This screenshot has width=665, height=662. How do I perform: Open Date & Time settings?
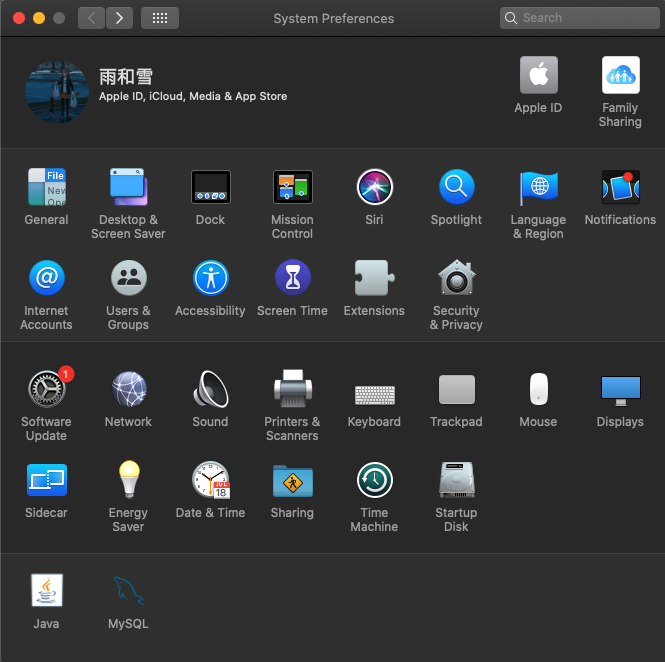click(211, 480)
